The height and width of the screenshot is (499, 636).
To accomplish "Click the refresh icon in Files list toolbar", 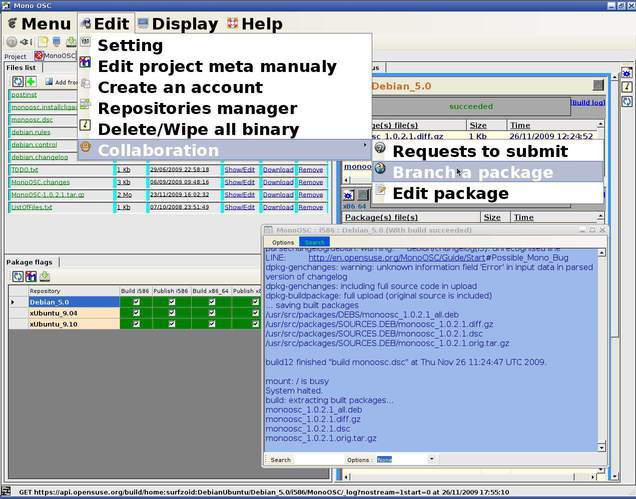I will (18, 82).
